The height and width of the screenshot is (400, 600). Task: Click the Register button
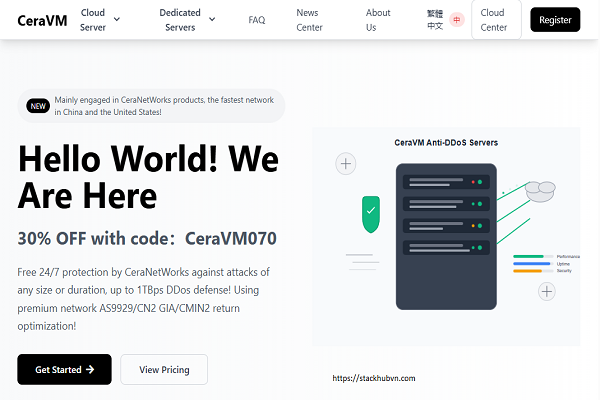click(x=555, y=20)
